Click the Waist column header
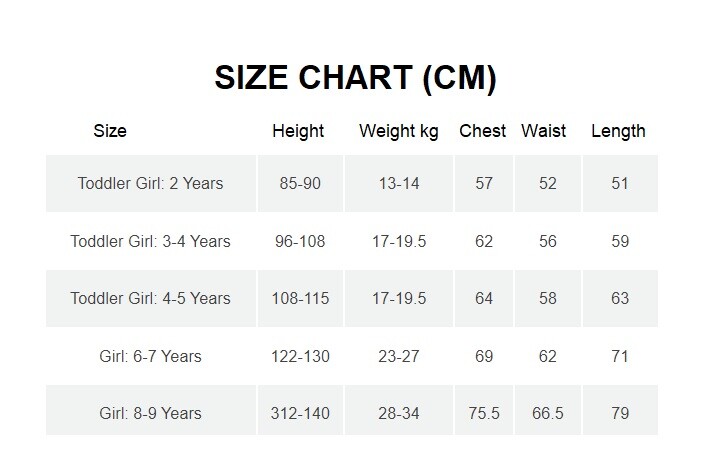This screenshot has width=707, height=449. click(543, 131)
